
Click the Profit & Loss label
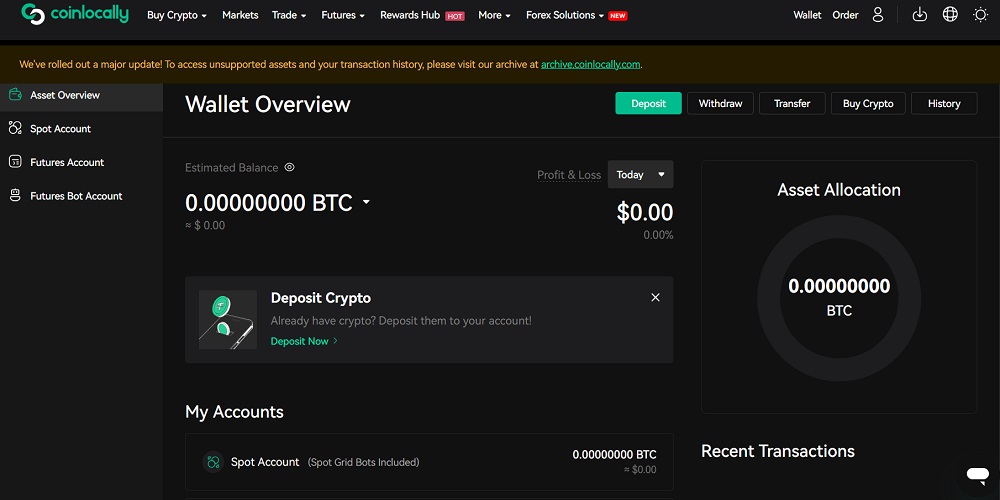click(x=569, y=175)
